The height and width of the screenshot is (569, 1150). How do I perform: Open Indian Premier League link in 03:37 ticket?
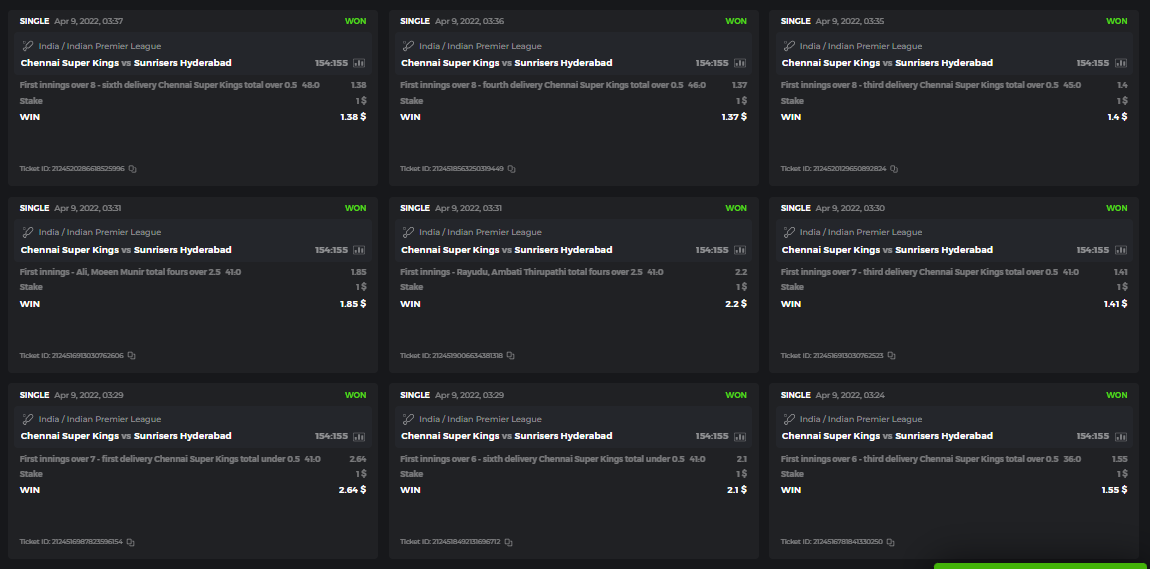point(100,46)
